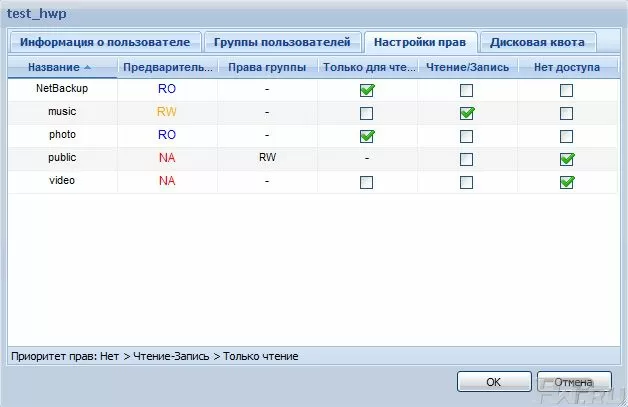Deny access to the photo folder
Viewport: 628px width, 407px height.
coord(567,136)
